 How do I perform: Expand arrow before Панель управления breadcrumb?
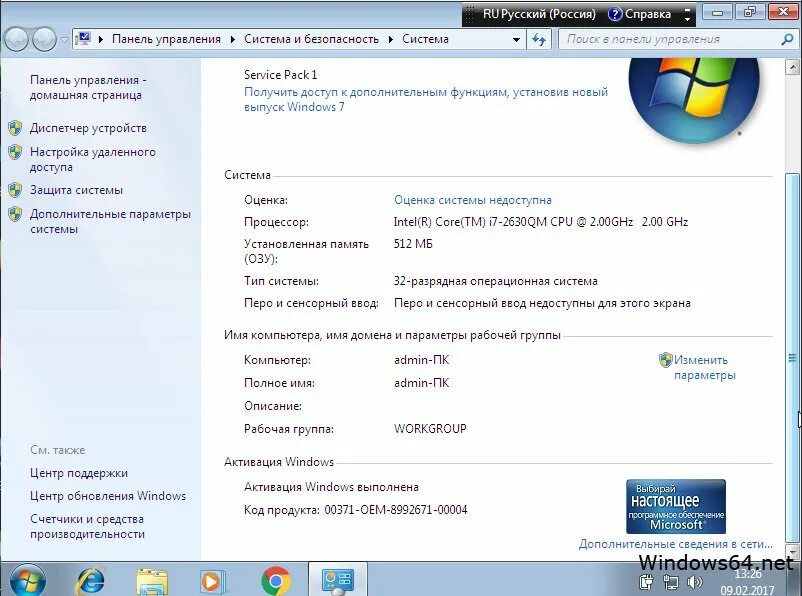point(101,39)
